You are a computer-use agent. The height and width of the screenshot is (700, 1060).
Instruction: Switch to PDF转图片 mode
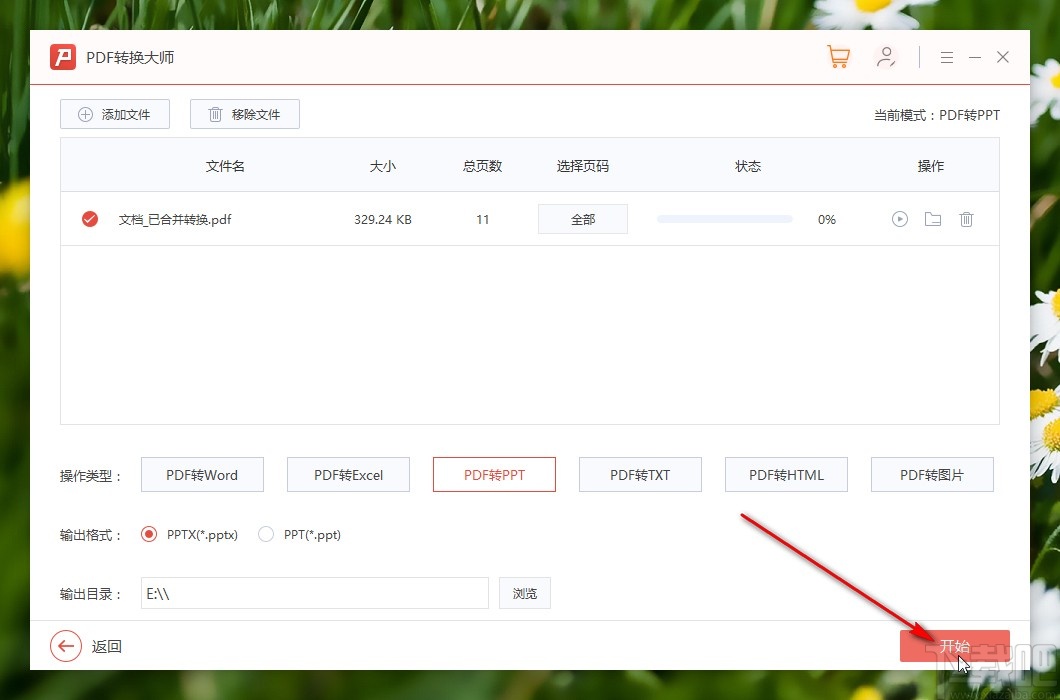point(932,475)
